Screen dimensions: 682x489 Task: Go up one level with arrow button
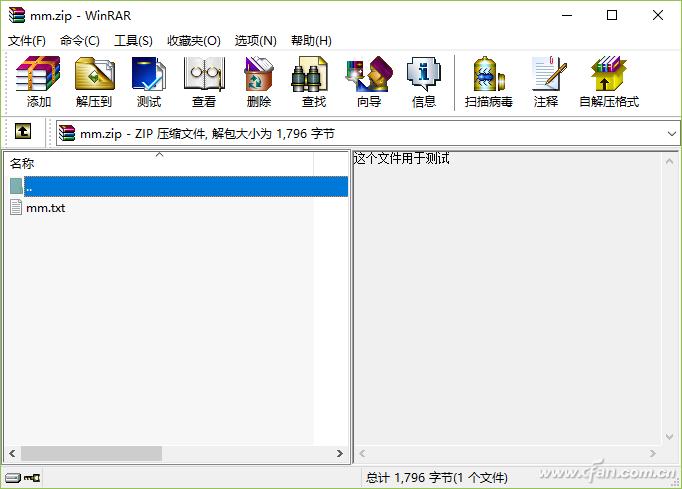pos(23,131)
